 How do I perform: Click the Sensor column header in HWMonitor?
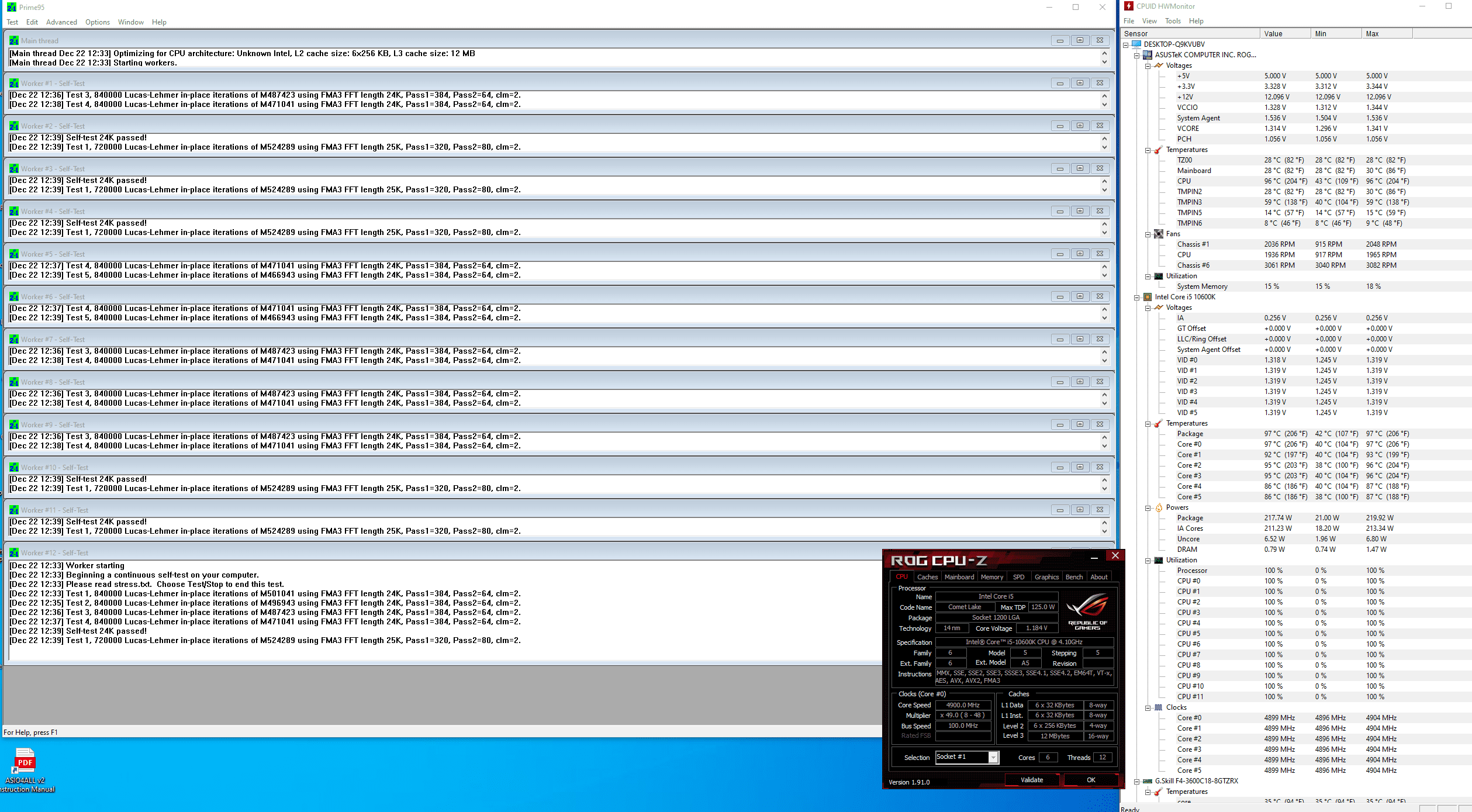[1190, 33]
